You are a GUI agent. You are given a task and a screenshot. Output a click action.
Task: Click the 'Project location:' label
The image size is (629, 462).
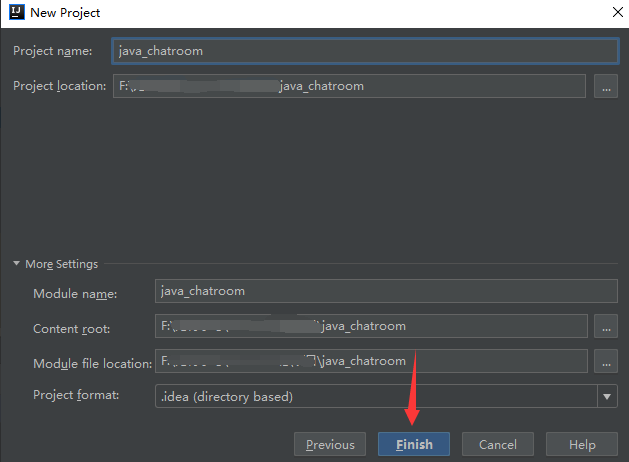pos(59,86)
